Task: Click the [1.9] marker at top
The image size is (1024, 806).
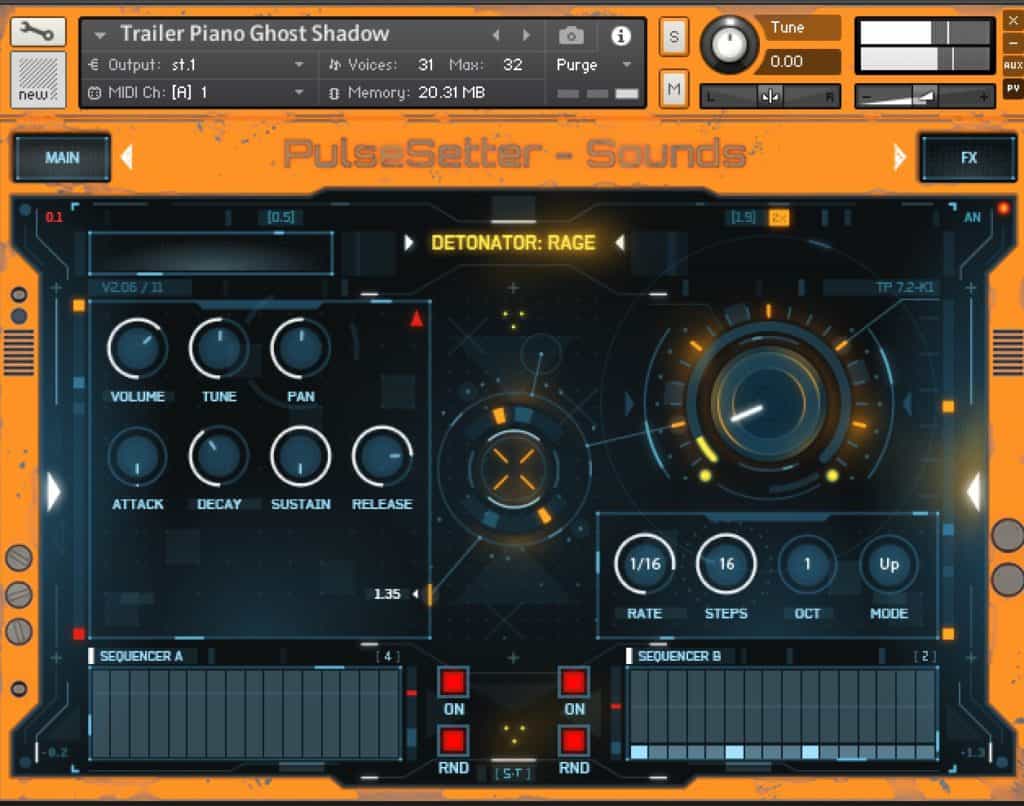Action: [x=744, y=217]
